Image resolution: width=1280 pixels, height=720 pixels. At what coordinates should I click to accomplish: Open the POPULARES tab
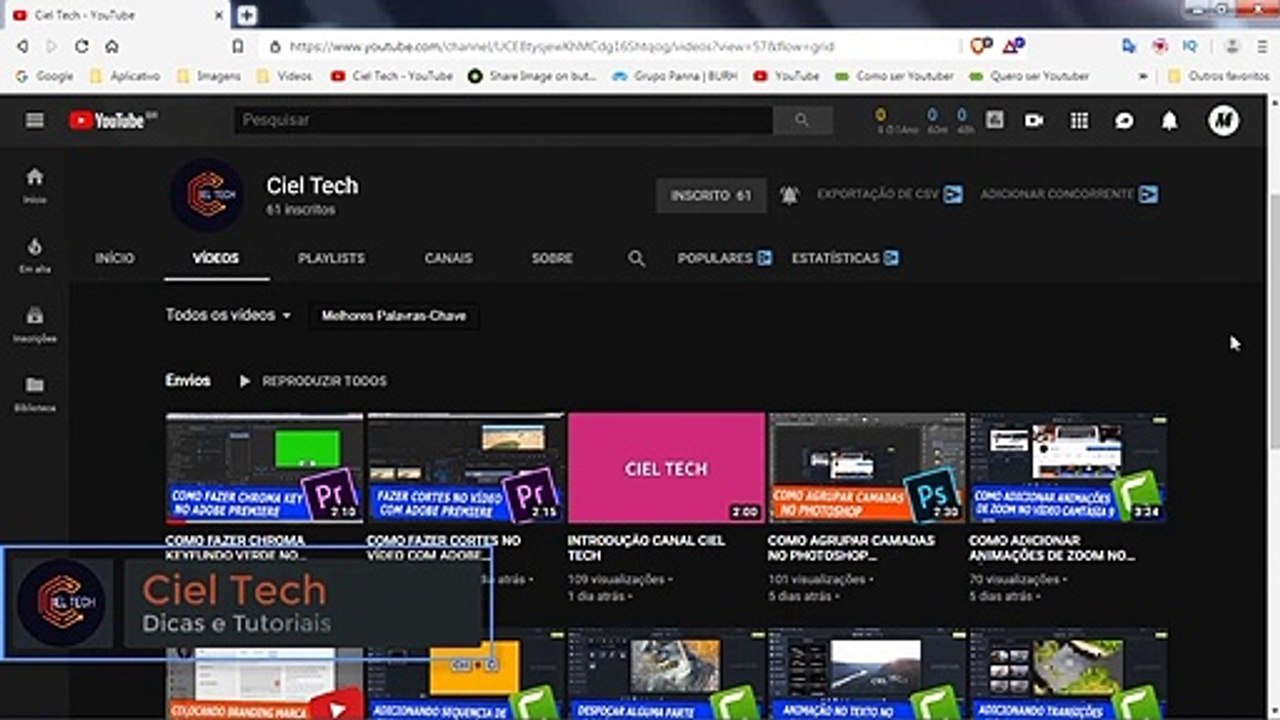[x=725, y=258]
